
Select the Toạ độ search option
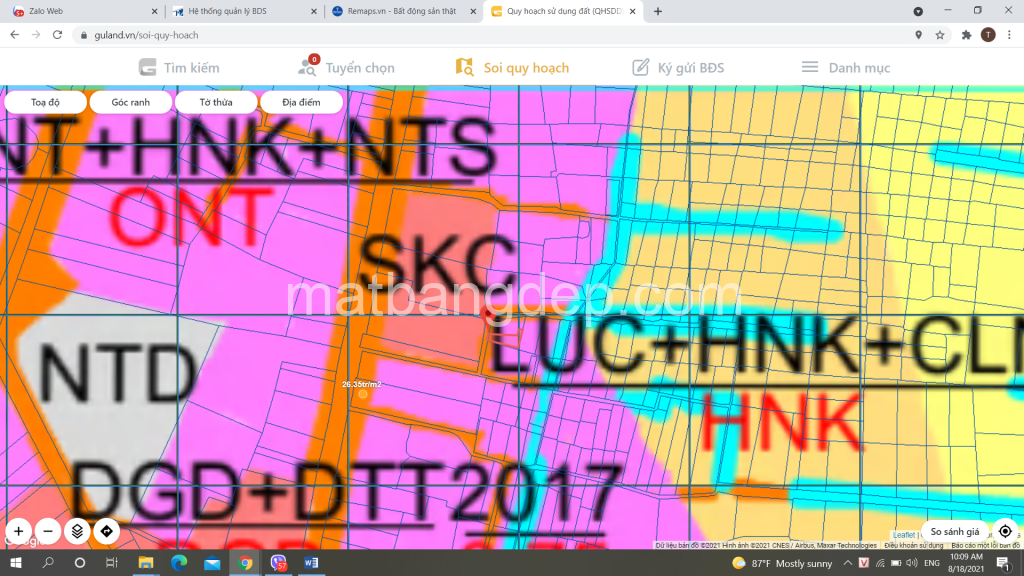(x=45, y=102)
